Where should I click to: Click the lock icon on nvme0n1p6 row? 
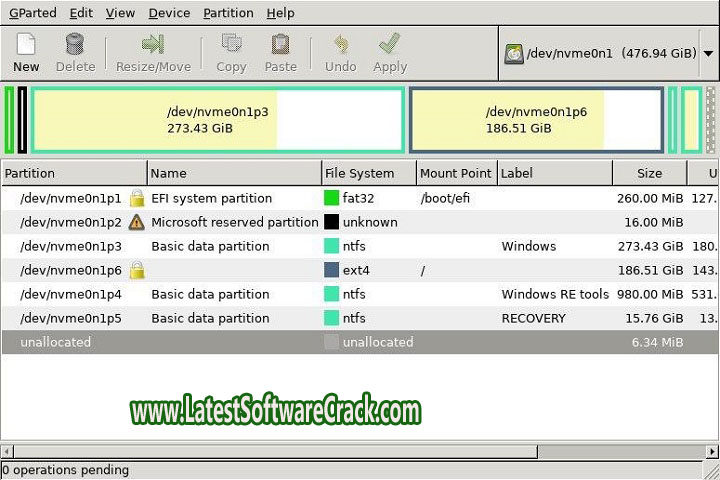pos(137,270)
